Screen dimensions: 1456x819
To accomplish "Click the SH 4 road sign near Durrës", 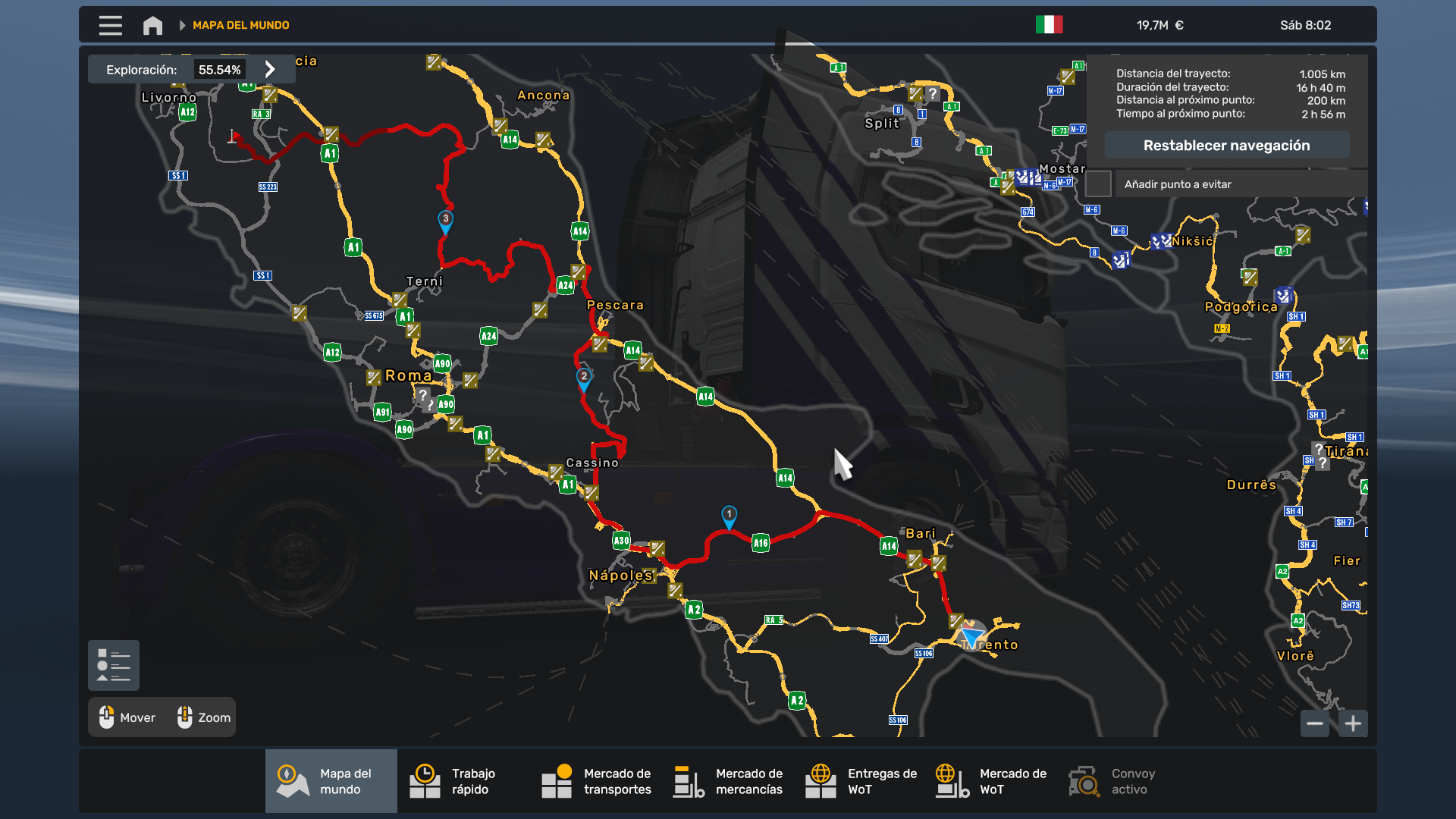I will coord(1294,511).
